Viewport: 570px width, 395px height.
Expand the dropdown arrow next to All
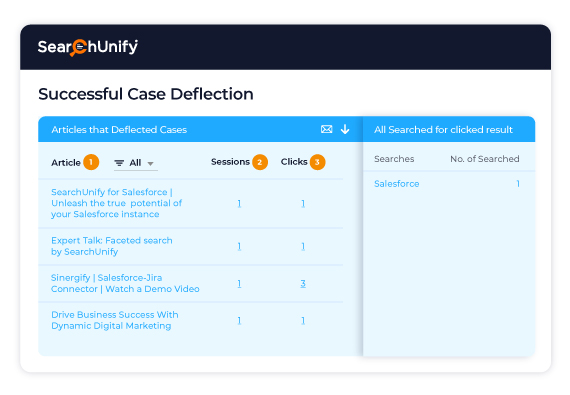click(150, 164)
